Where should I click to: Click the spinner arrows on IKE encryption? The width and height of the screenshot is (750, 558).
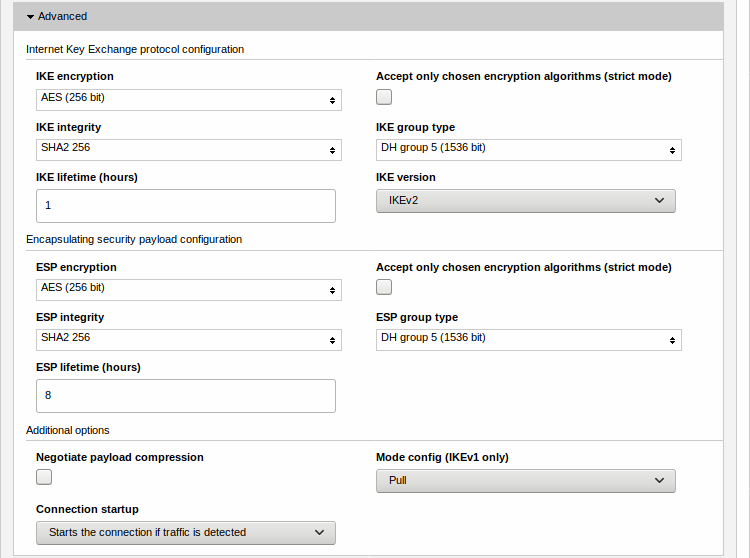pos(332,100)
